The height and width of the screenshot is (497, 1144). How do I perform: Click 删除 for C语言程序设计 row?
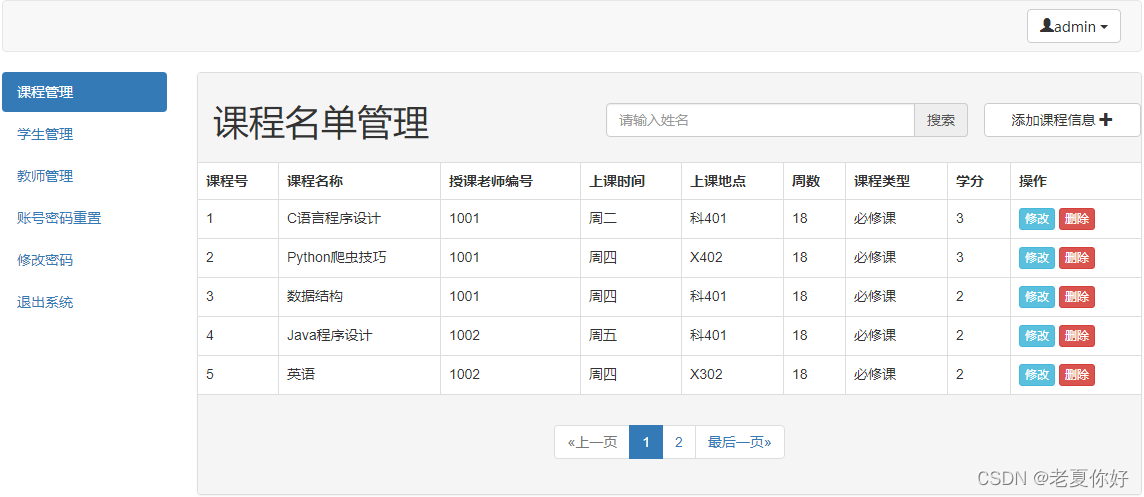[x=1077, y=218]
